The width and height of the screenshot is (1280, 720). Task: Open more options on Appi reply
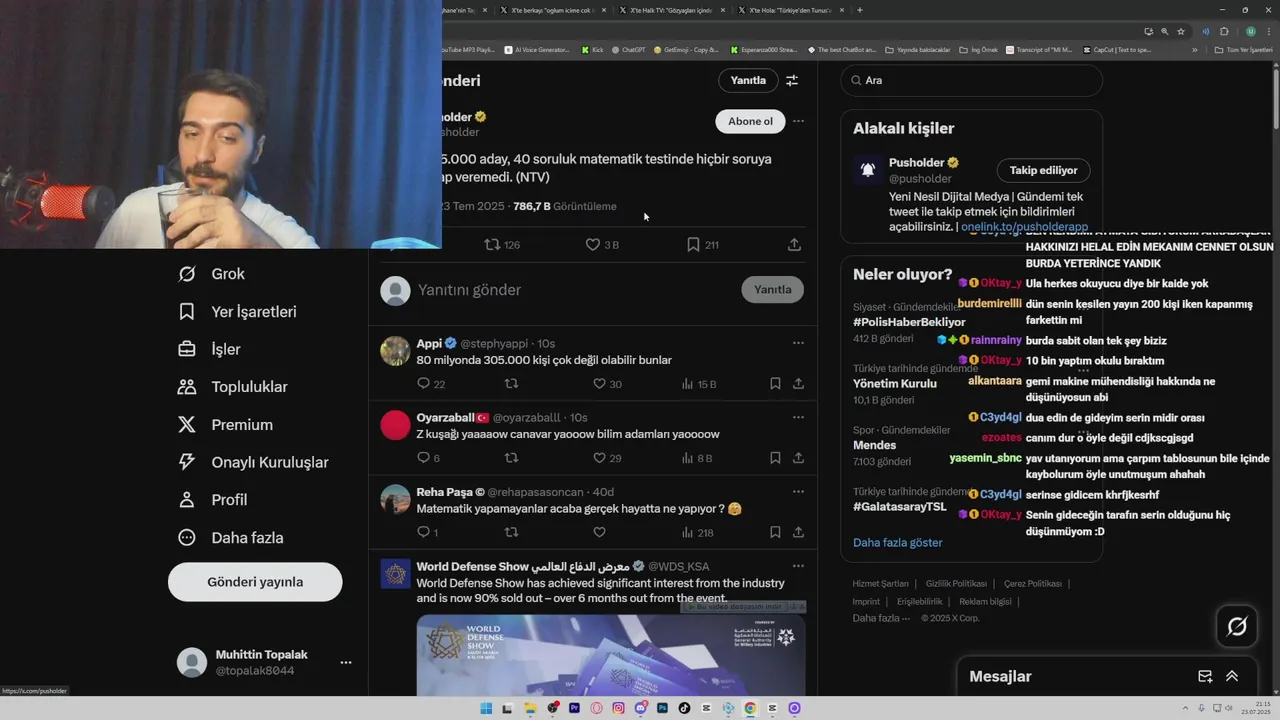(798, 343)
